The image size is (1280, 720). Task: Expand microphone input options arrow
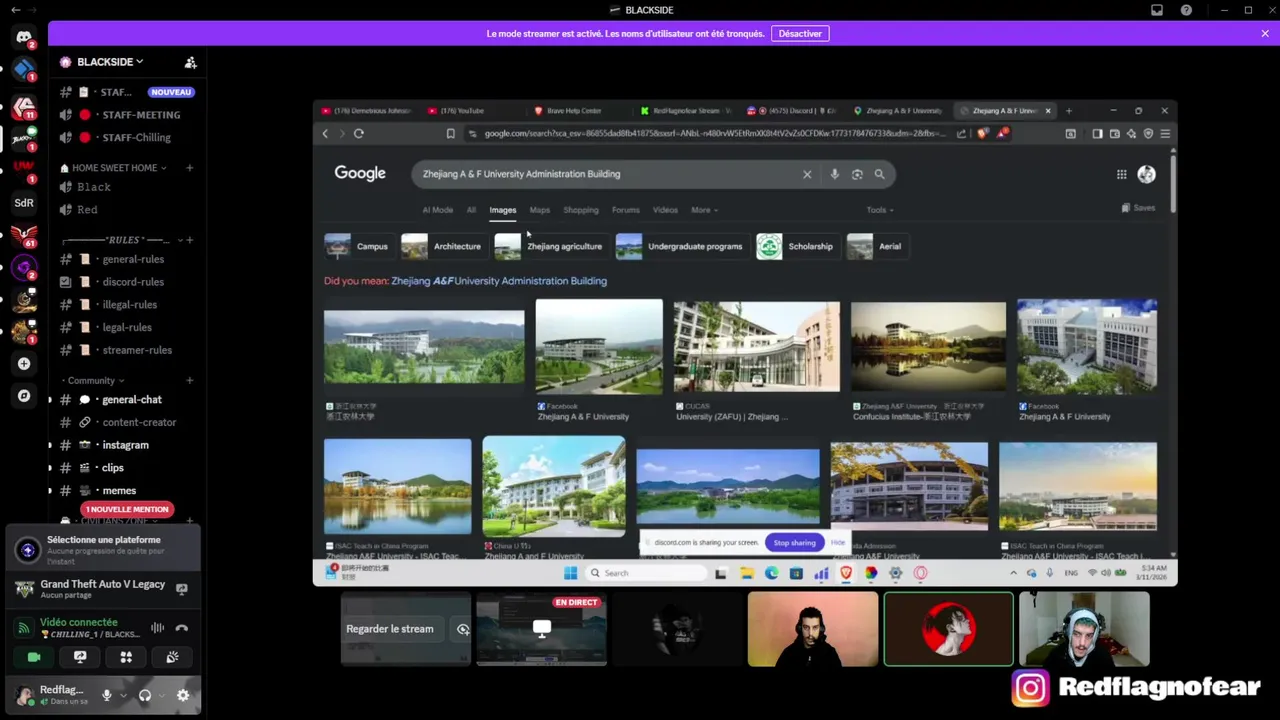point(123,695)
